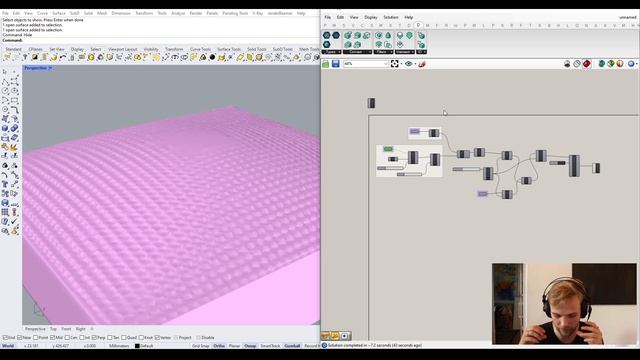Open the Display menu in Grasshopper
This screenshot has width=640, height=360.
[x=371, y=18]
